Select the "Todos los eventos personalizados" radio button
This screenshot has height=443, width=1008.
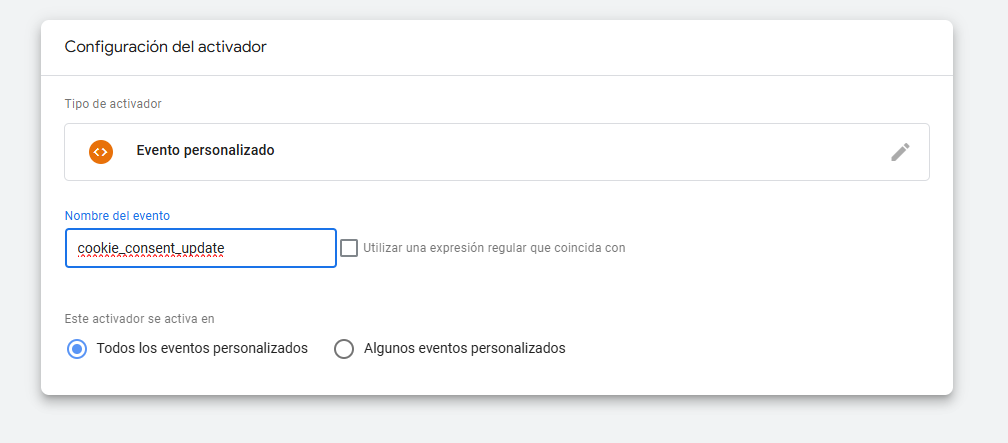(76, 349)
